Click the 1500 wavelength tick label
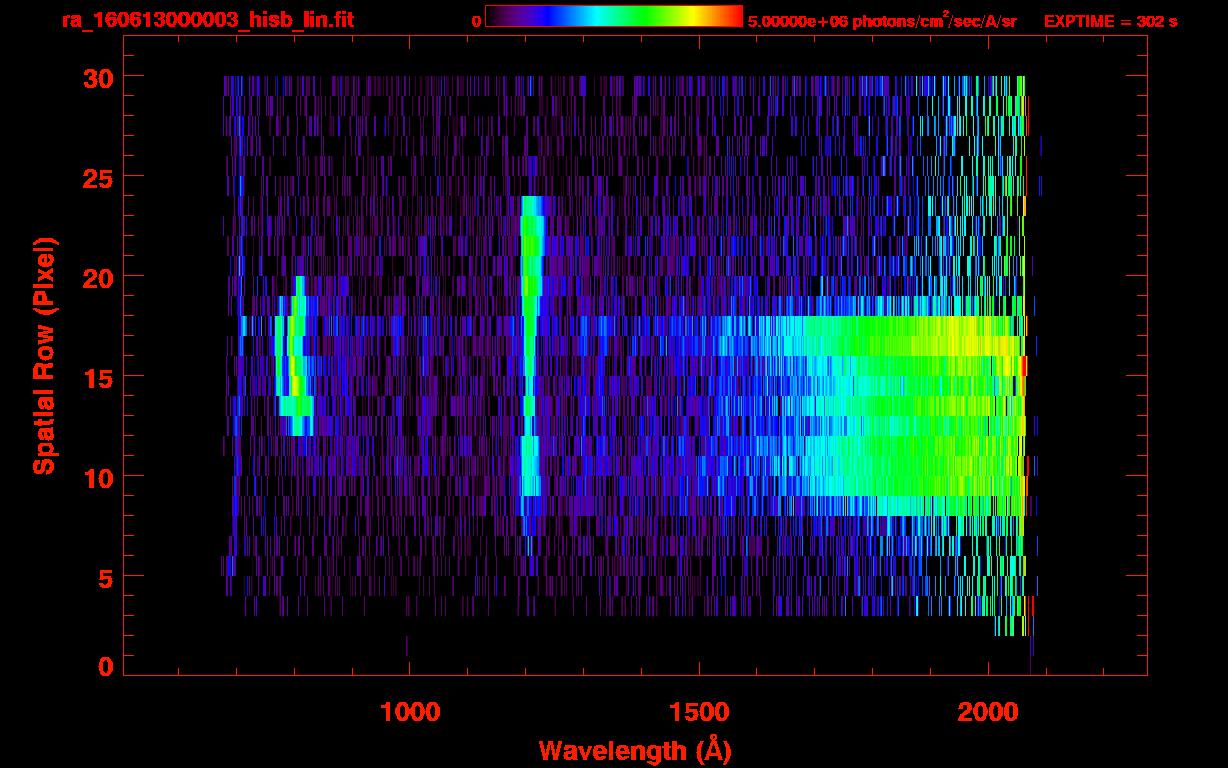1228x768 pixels. [x=699, y=711]
